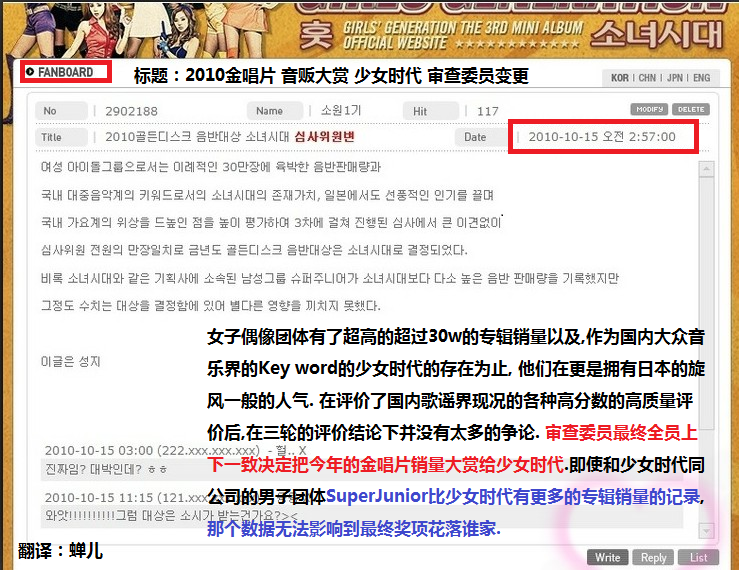Click comment timestamp 2010-10-15 11:15
This screenshot has height=573, width=744.
[x=99, y=498]
